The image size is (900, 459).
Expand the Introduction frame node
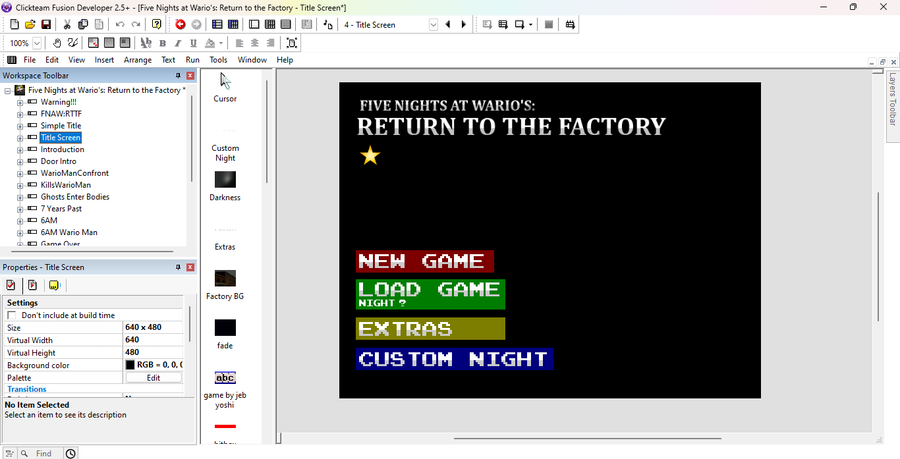(20, 149)
